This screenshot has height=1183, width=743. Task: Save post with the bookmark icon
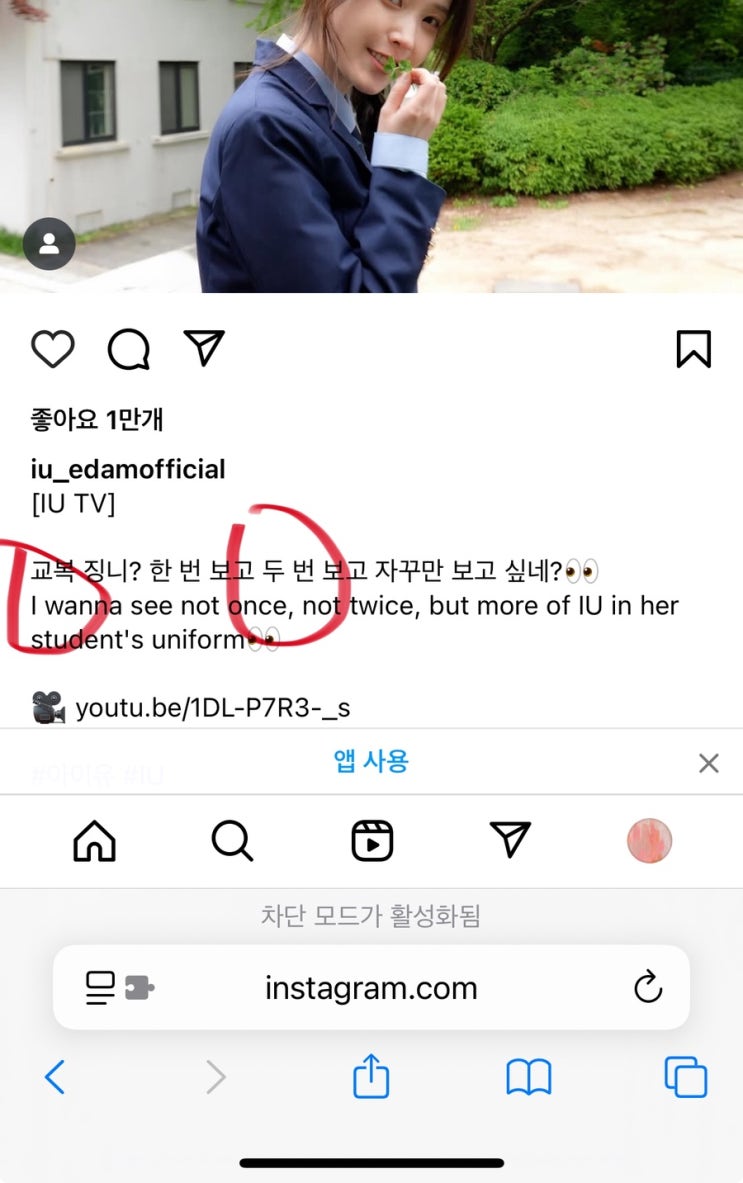[693, 349]
